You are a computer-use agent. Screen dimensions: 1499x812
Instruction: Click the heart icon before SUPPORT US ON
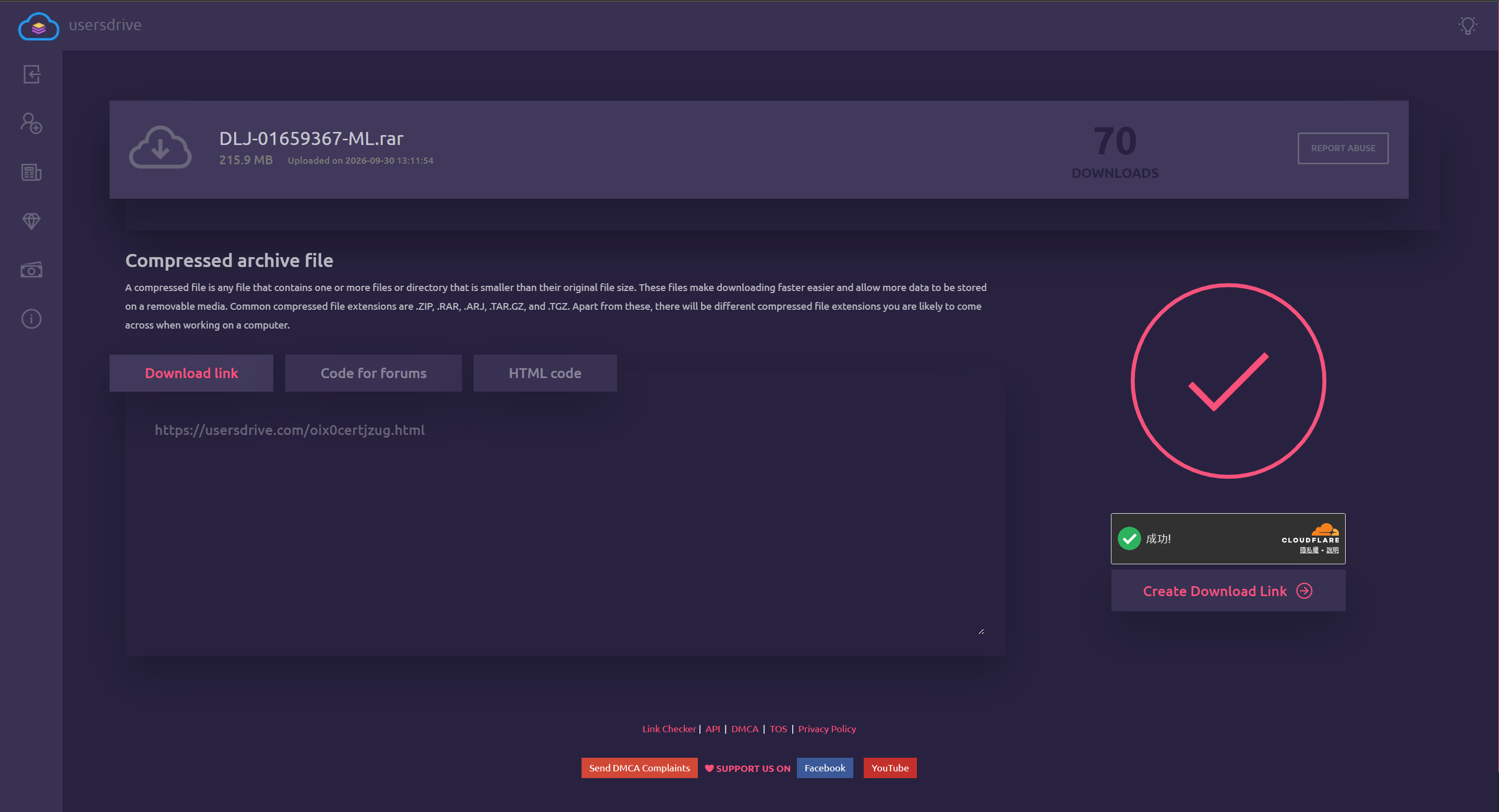[709, 768]
